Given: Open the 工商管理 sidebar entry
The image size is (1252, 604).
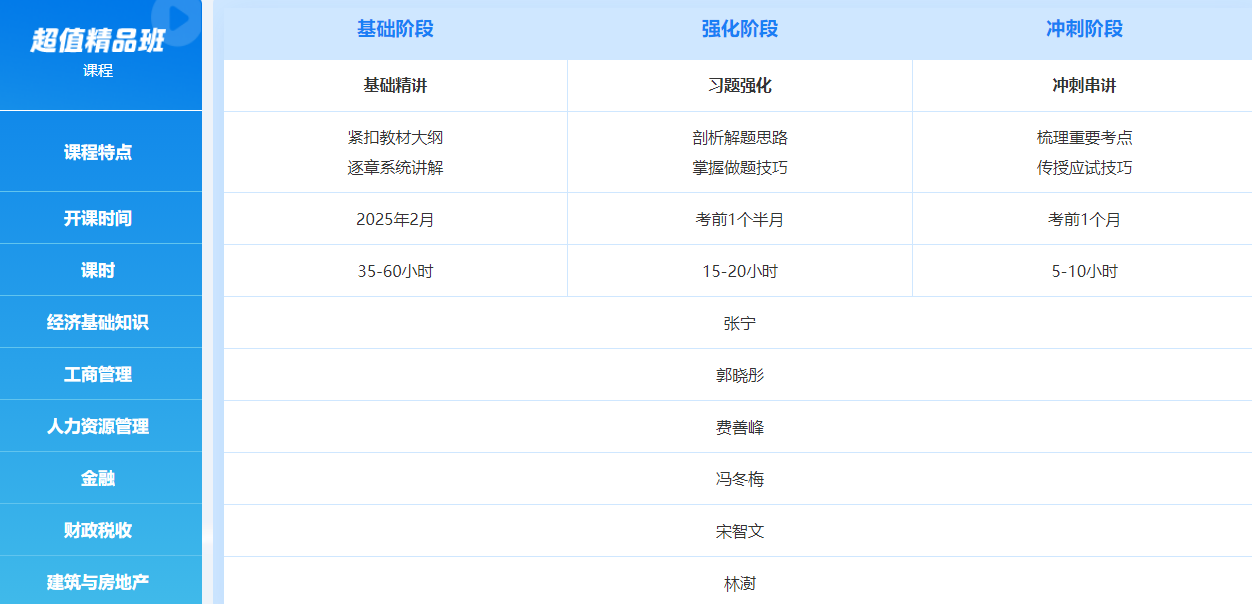Looking at the screenshot, I should tap(98, 374).
